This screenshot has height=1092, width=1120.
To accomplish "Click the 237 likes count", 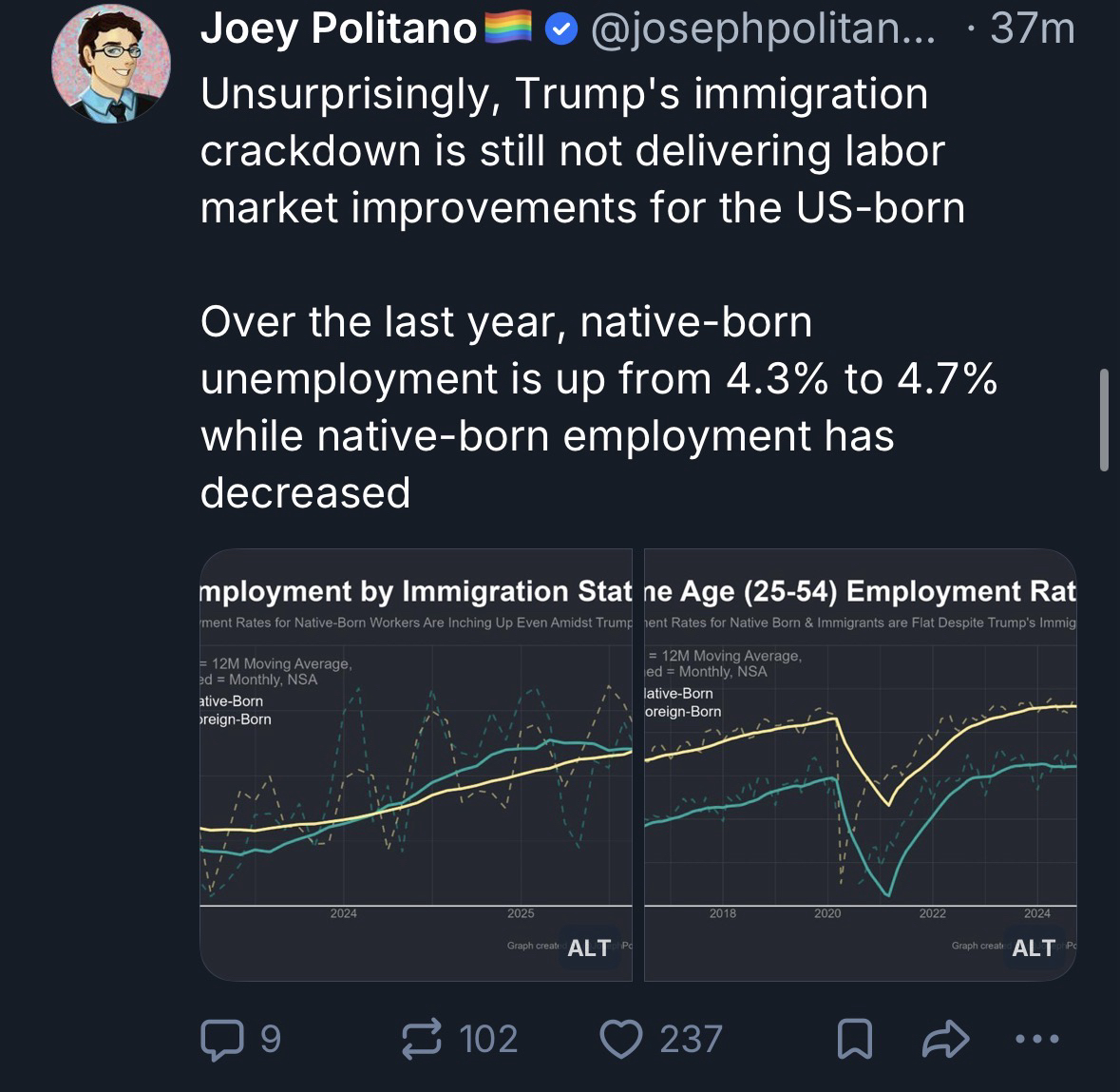I will click(691, 1039).
